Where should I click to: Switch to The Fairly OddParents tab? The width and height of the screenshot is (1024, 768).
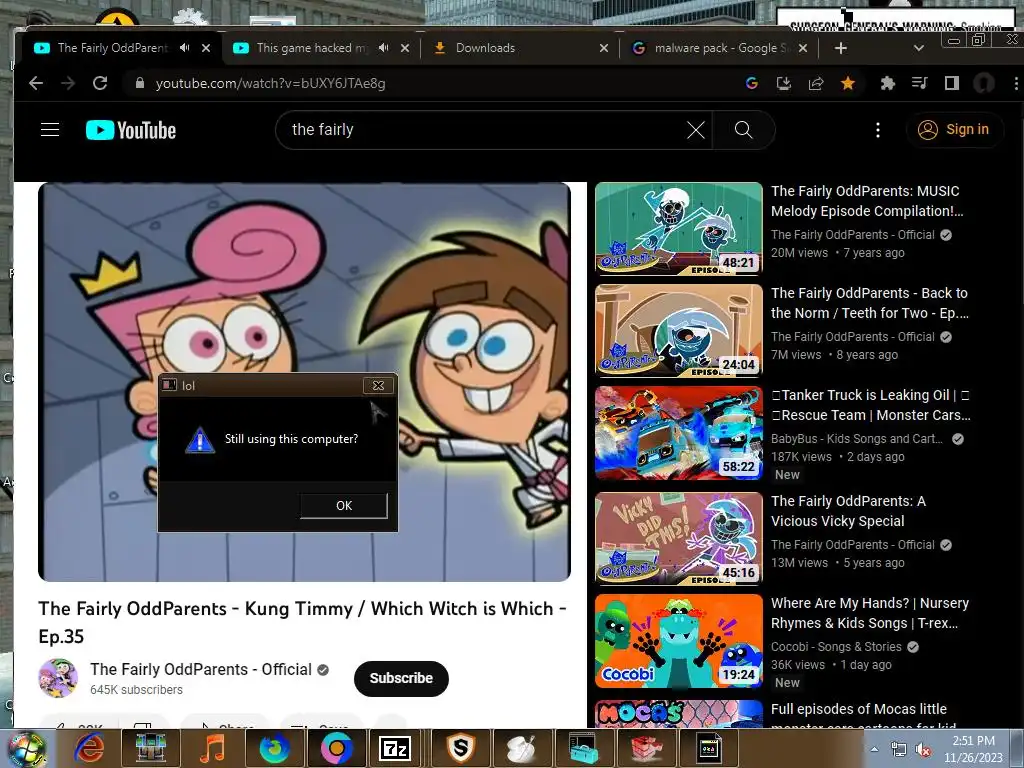112,48
